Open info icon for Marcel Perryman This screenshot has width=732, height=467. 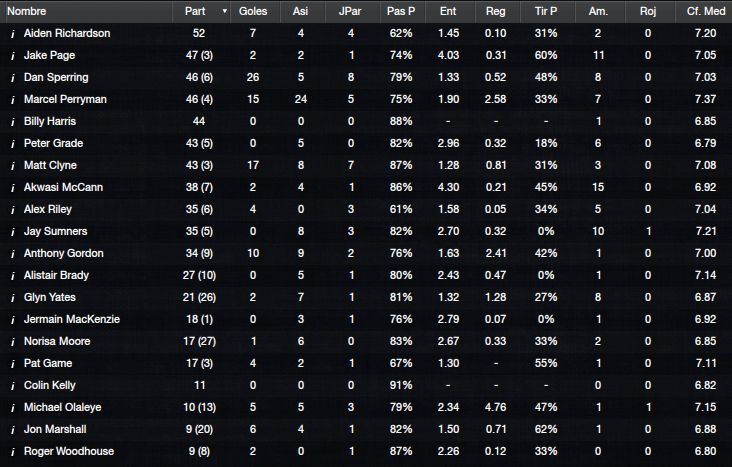click(x=13, y=99)
